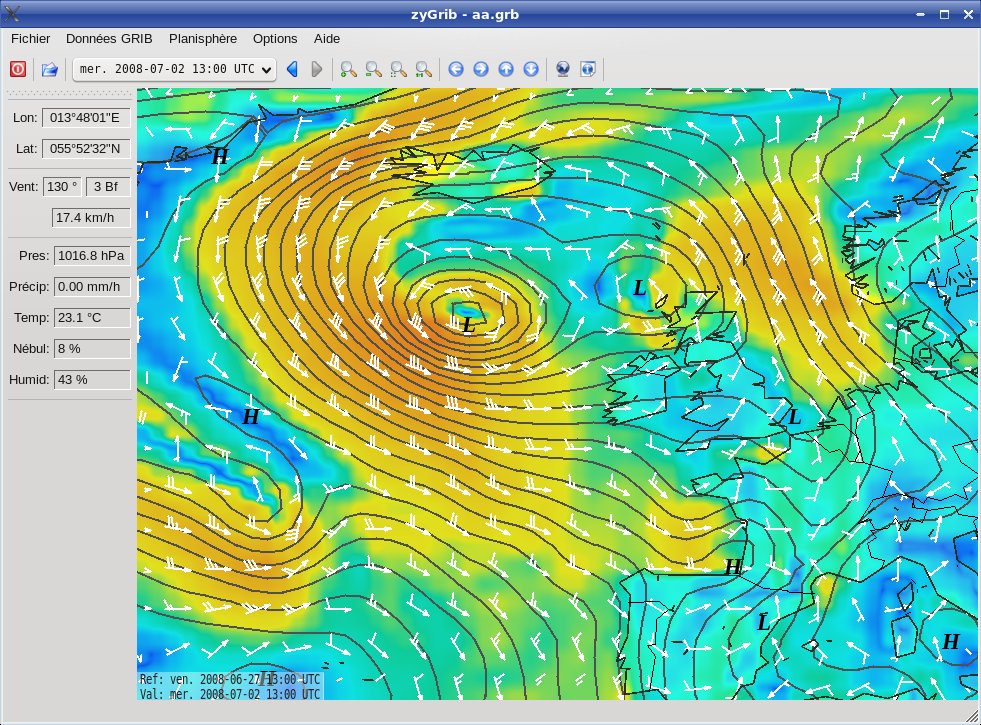
Task: Show GRIB file information icon
Action: click(588, 69)
